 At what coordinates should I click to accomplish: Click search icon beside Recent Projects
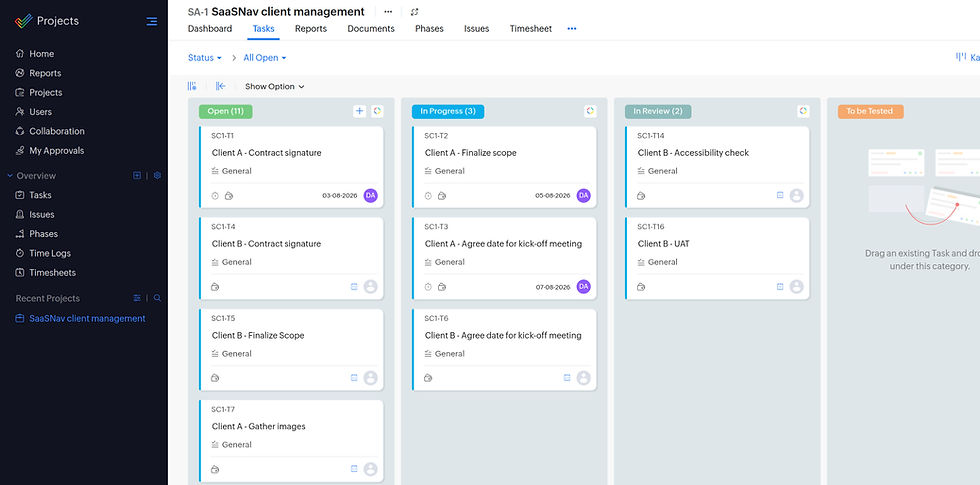tap(158, 298)
